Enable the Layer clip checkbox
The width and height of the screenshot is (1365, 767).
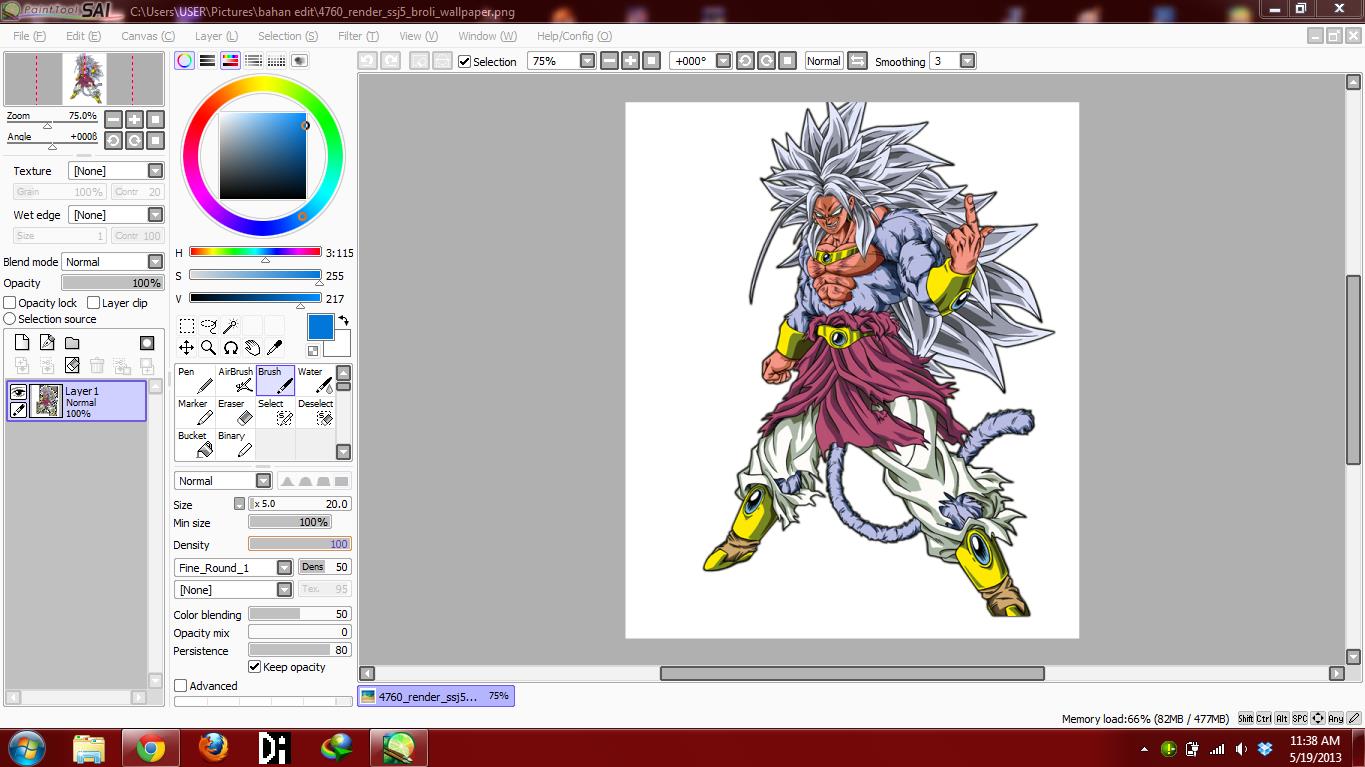(x=93, y=303)
